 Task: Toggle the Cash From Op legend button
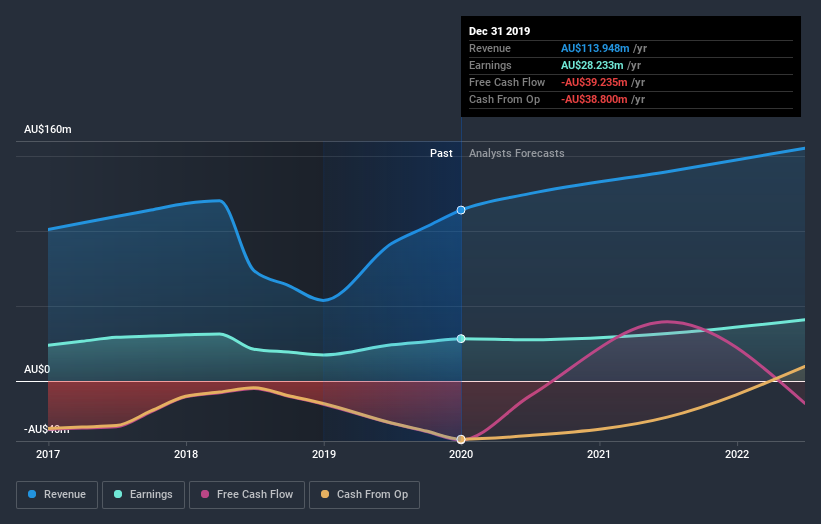click(x=364, y=495)
